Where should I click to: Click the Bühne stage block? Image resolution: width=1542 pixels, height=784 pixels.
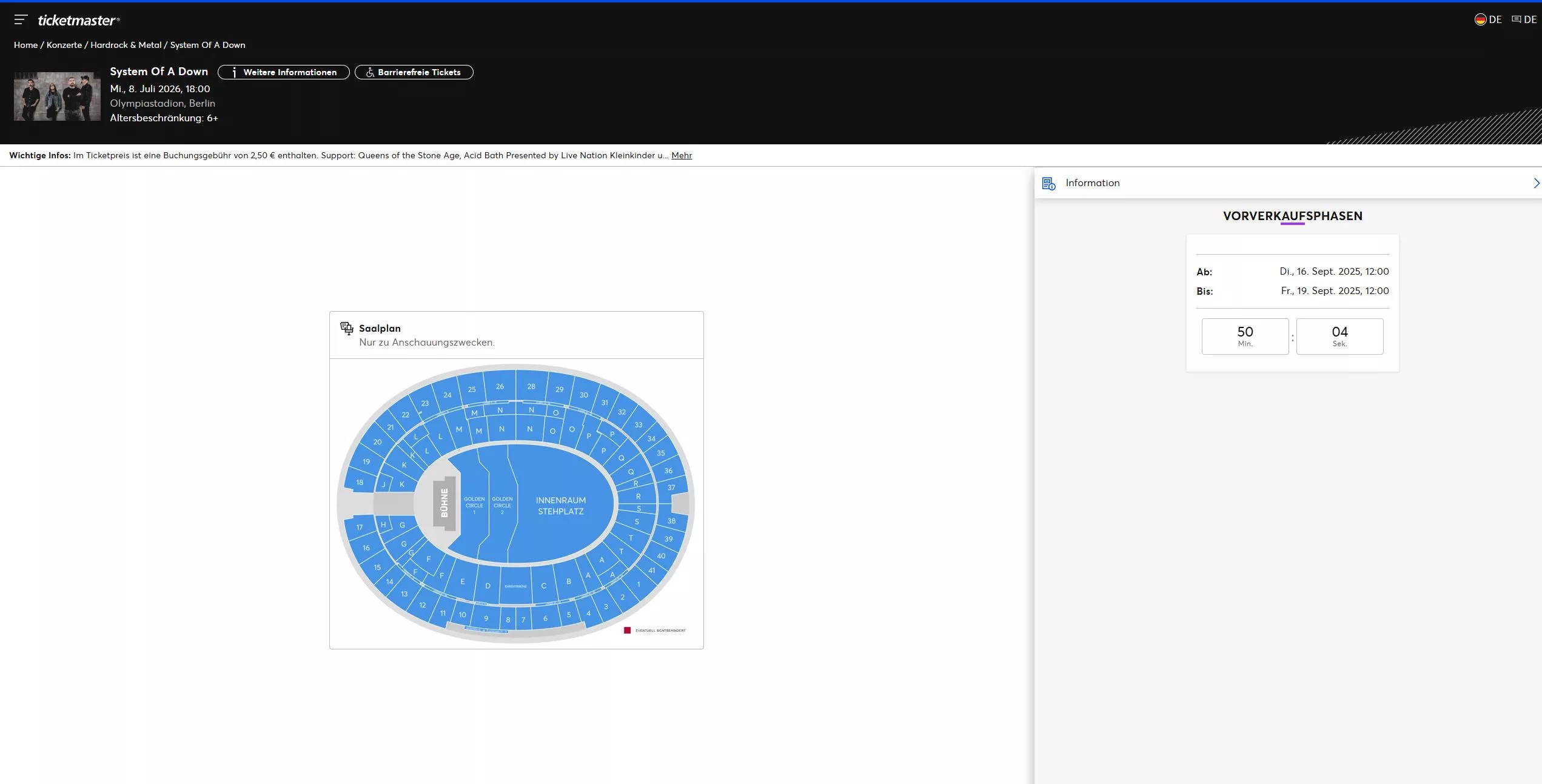[444, 503]
